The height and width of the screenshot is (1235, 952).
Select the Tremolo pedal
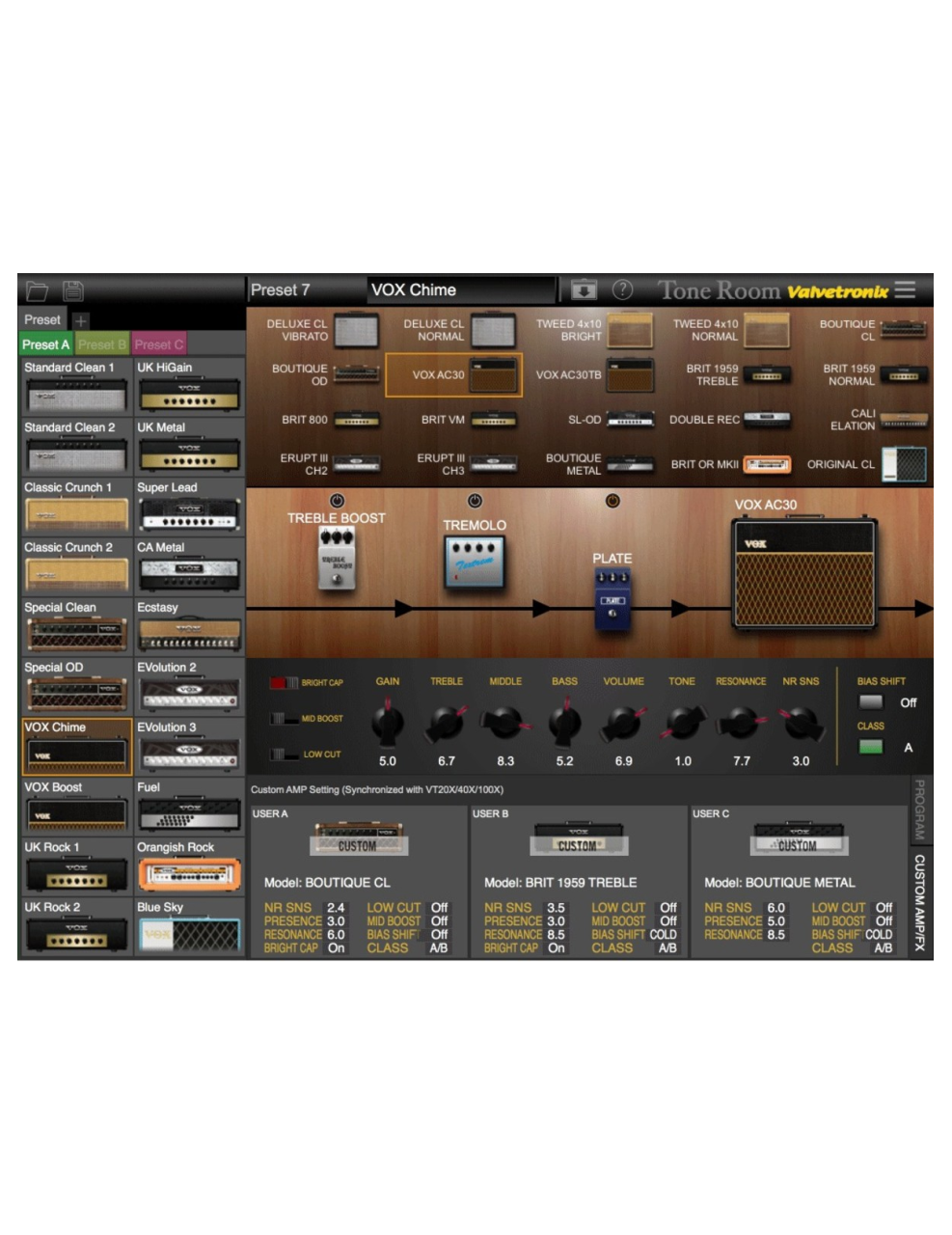click(475, 563)
